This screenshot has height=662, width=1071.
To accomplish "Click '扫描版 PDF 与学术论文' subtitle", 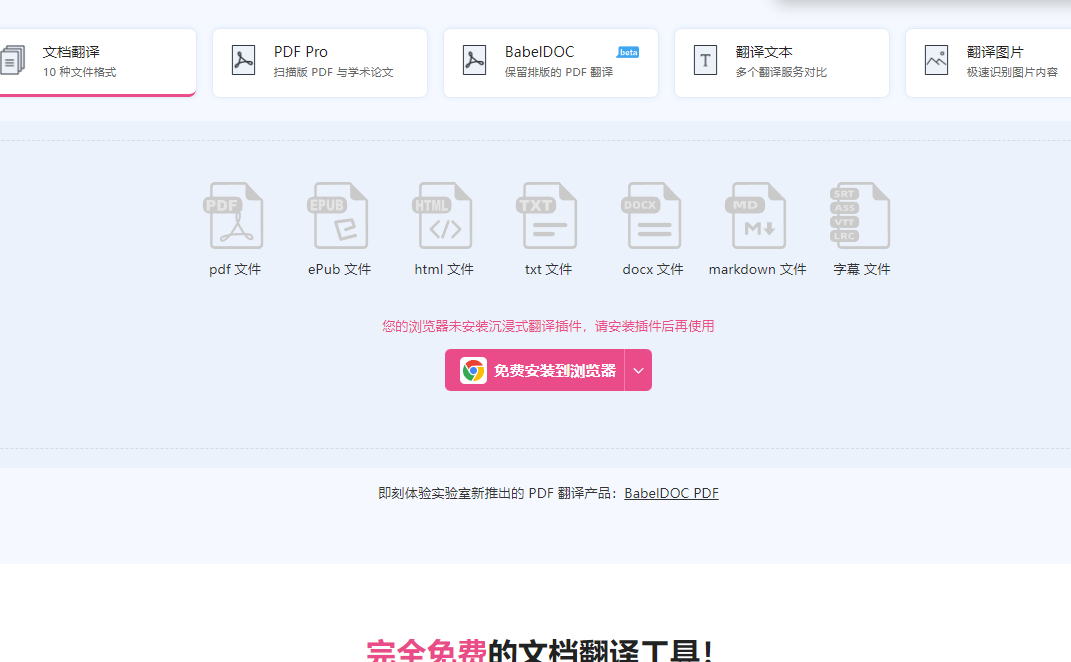I will tap(333, 72).
